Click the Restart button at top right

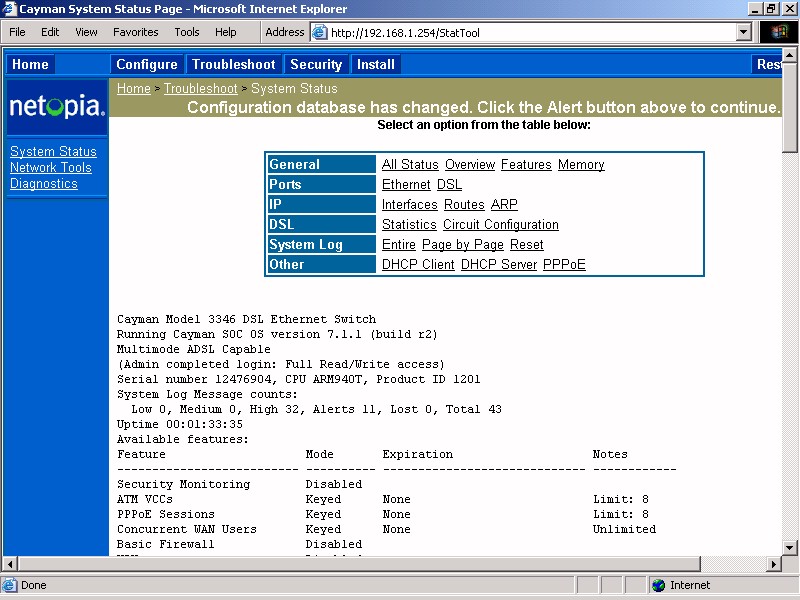tap(767, 64)
